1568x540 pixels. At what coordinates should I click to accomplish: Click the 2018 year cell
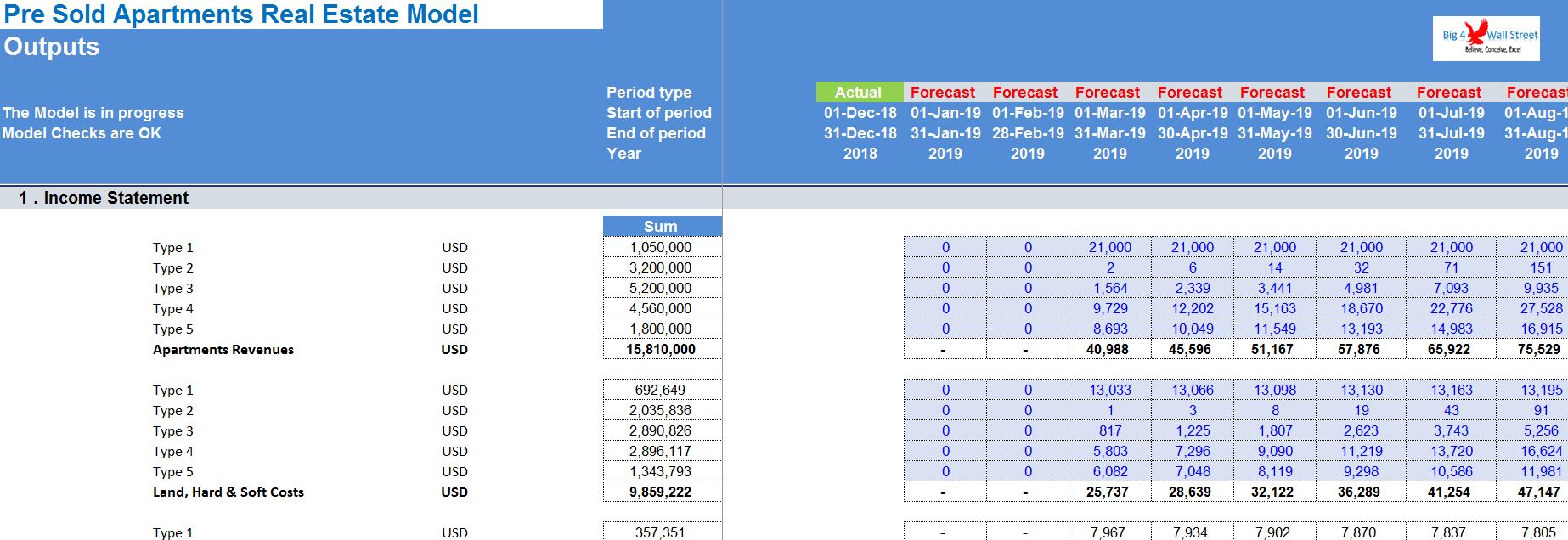[x=860, y=154]
